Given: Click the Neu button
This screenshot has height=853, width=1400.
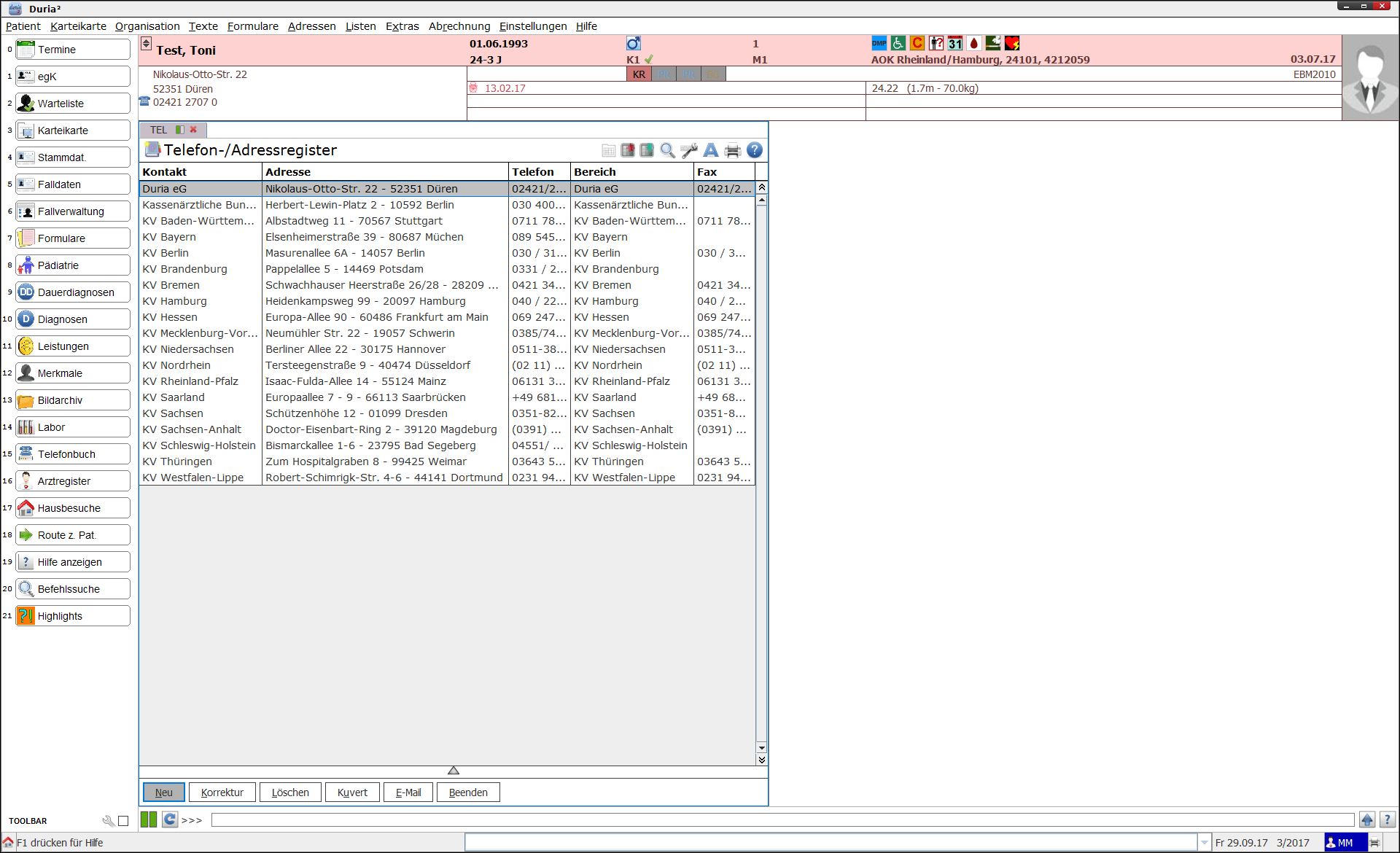Looking at the screenshot, I should pos(164,792).
